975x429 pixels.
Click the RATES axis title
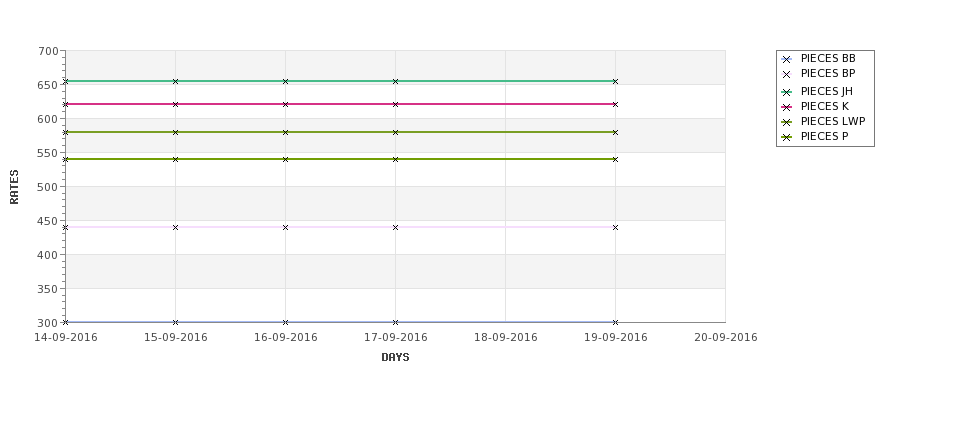pyautogui.click(x=14, y=187)
